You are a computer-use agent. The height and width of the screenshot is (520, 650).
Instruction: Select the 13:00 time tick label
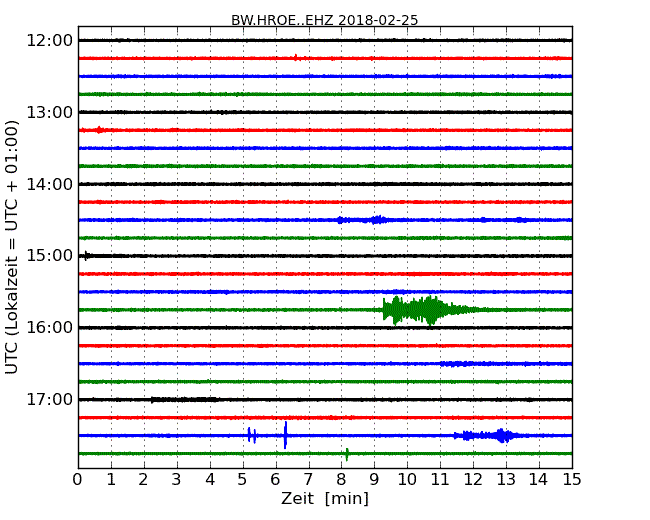point(49,112)
